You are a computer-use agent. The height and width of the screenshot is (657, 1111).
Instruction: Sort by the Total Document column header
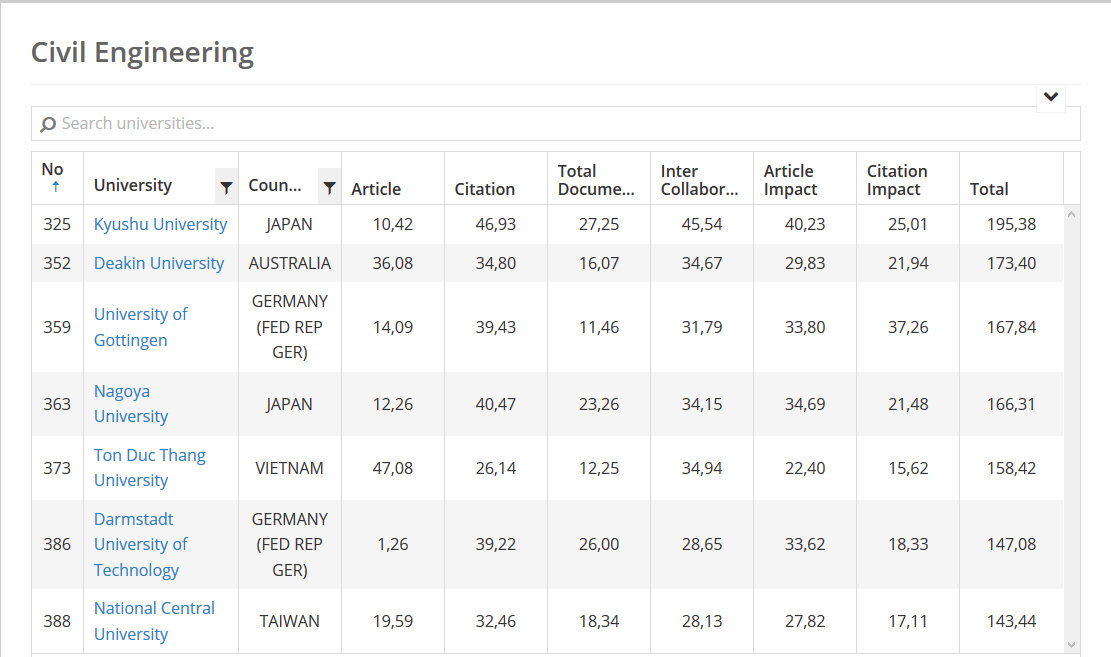[x=596, y=180]
